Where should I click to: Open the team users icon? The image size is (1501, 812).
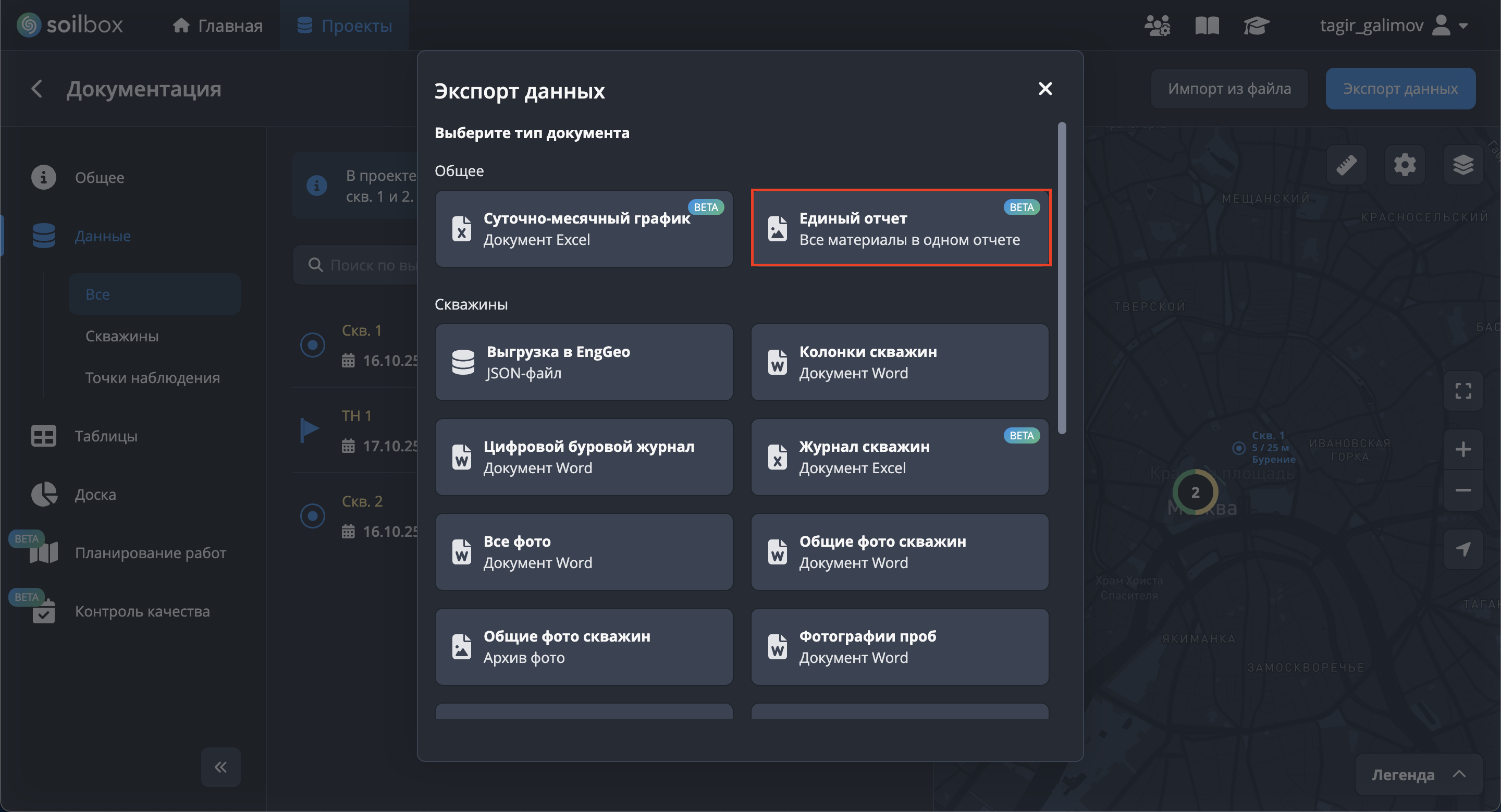pos(1157,26)
